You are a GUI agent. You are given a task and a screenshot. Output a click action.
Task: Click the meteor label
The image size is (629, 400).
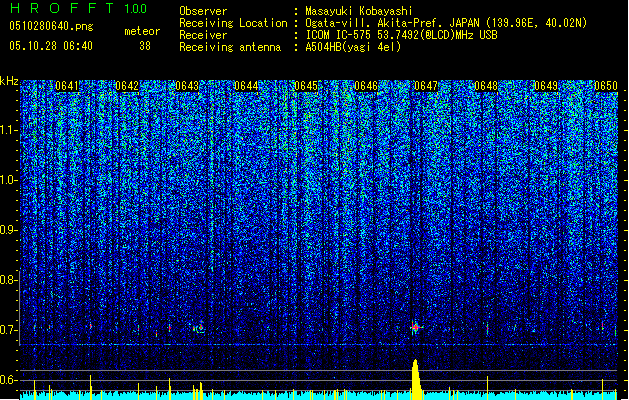pyautogui.click(x=142, y=31)
